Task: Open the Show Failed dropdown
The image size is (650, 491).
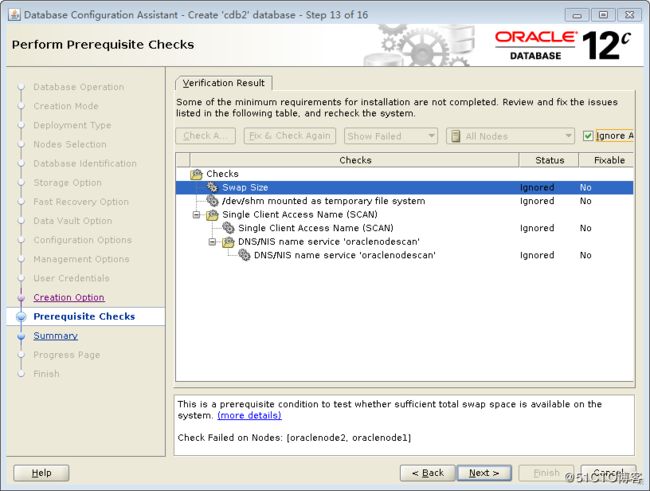Action: click(390, 136)
